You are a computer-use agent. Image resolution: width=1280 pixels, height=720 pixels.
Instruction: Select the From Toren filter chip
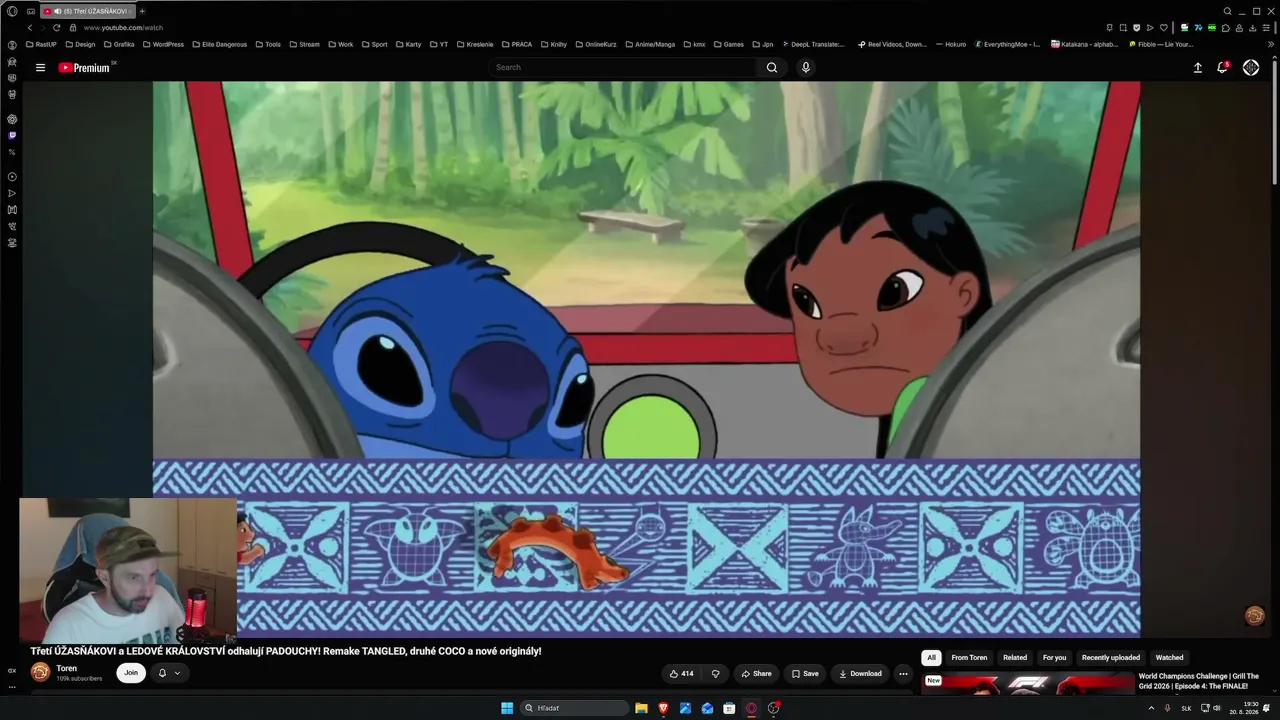click(969, 657)
